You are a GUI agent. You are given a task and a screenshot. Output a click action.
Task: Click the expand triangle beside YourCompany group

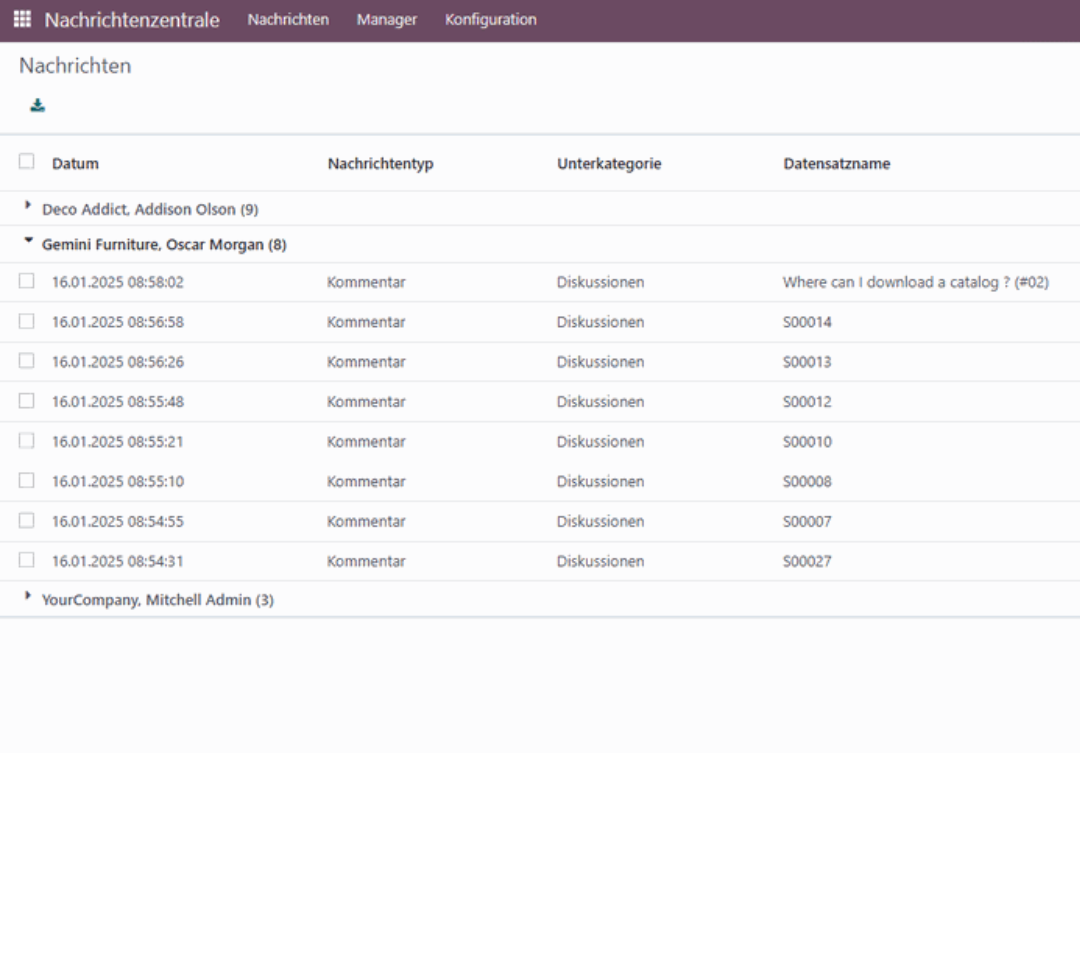[27, 598]
